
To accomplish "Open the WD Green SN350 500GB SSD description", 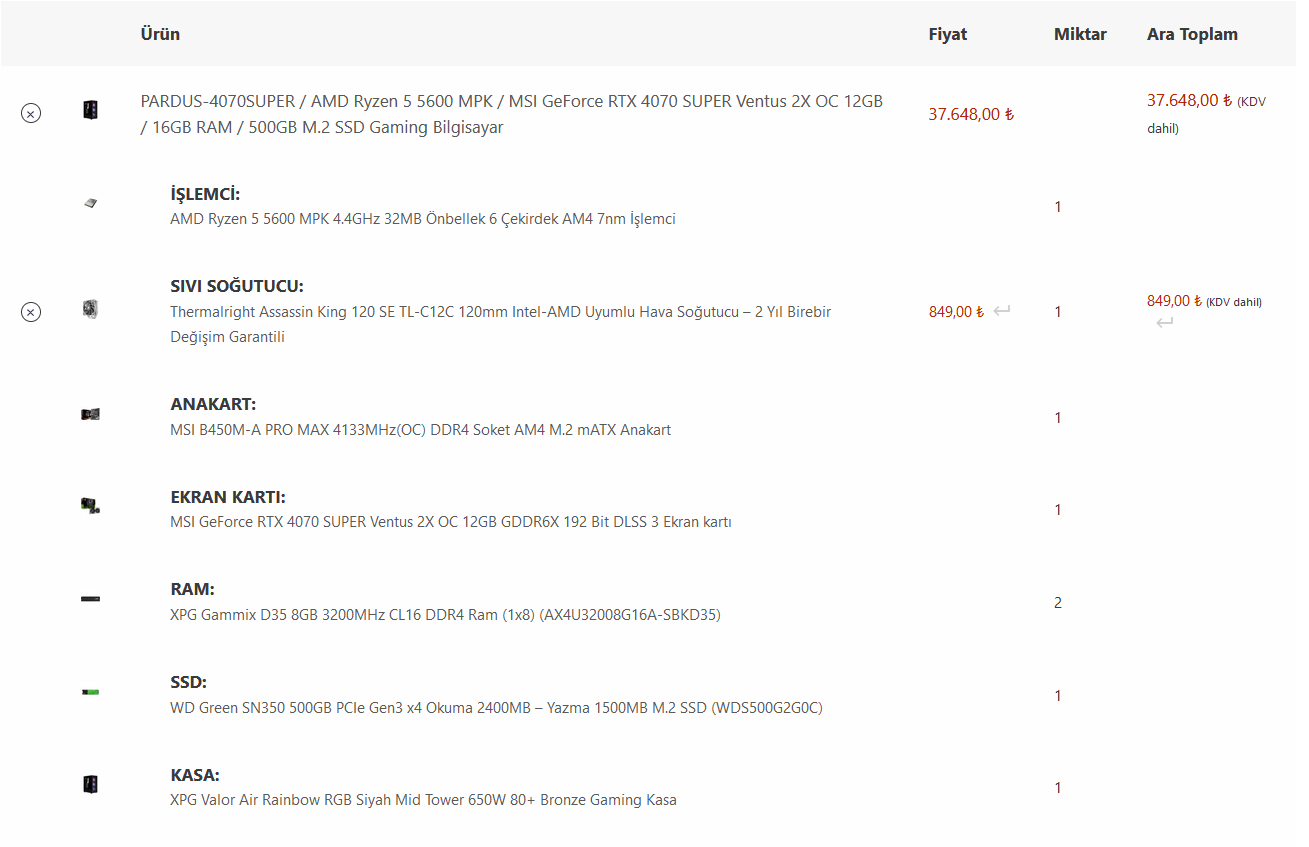I will (x=496, y=708).
